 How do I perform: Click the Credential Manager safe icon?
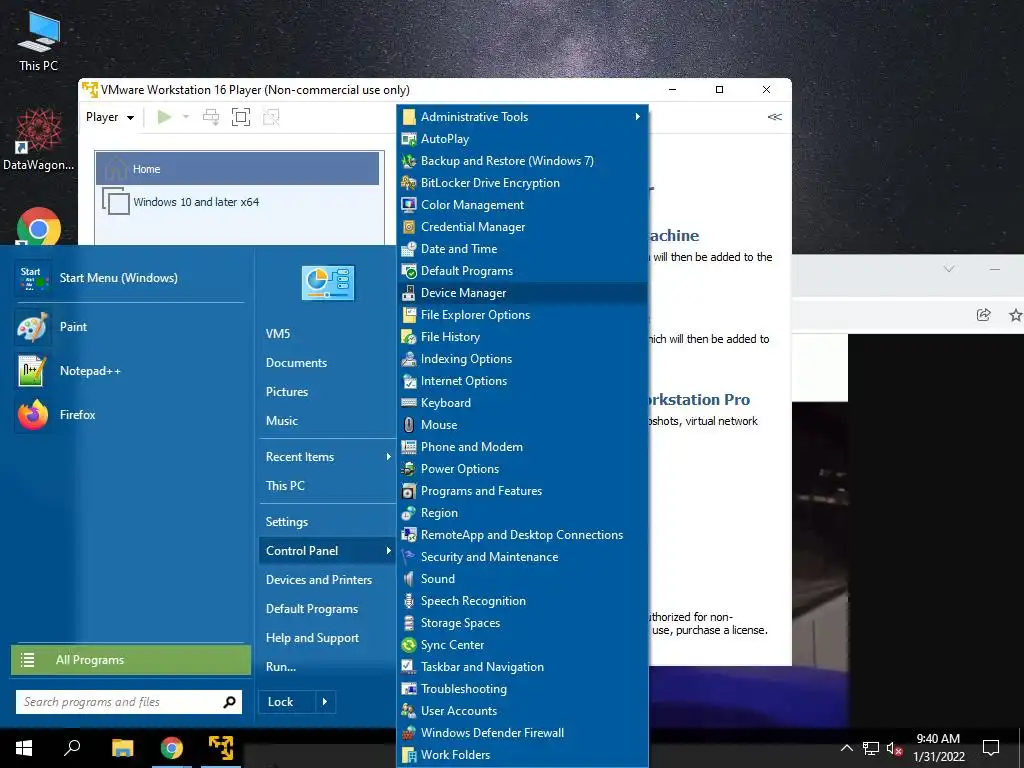(x=409, y=227)
